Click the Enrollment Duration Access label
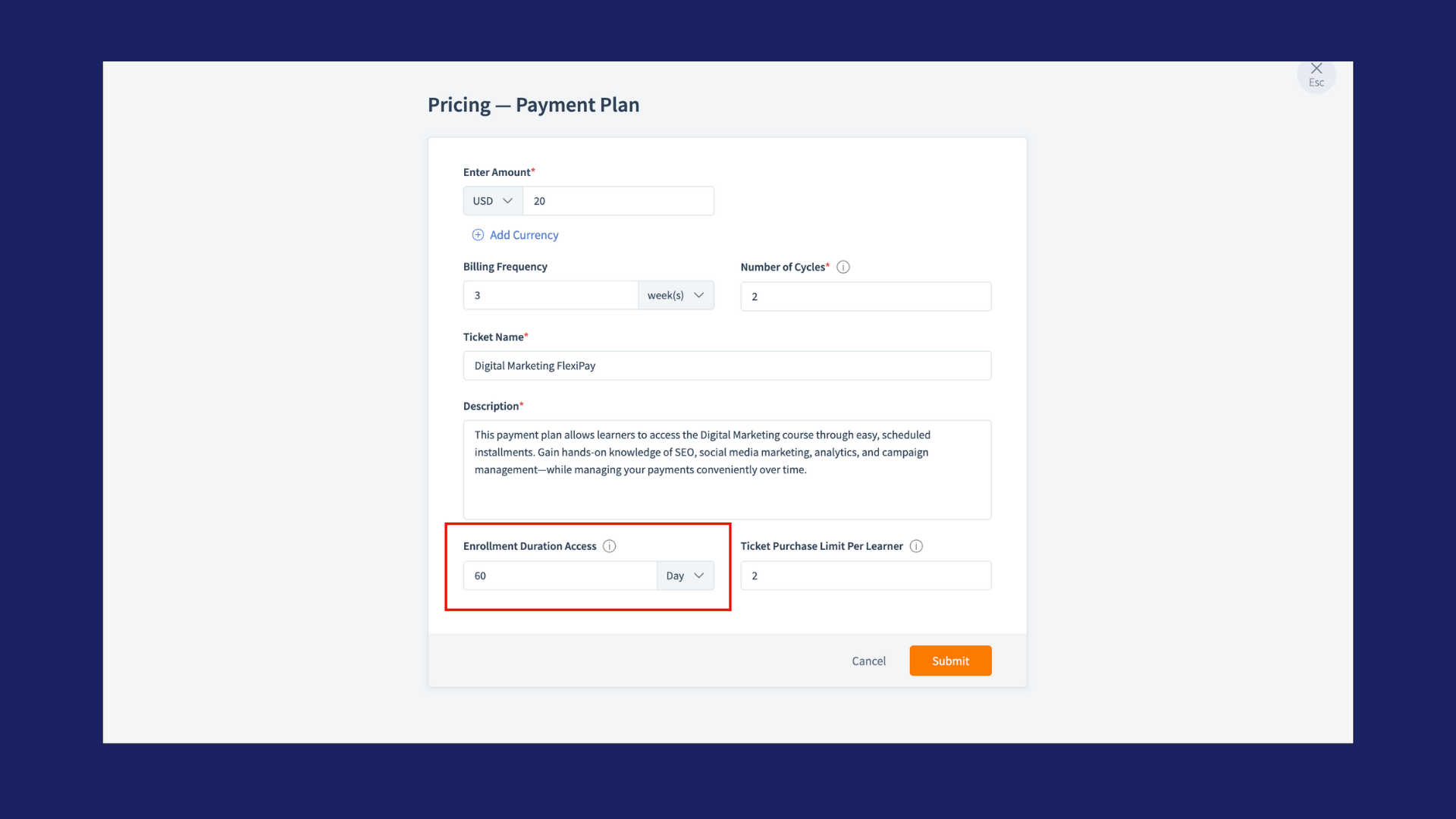 (529, 546)
